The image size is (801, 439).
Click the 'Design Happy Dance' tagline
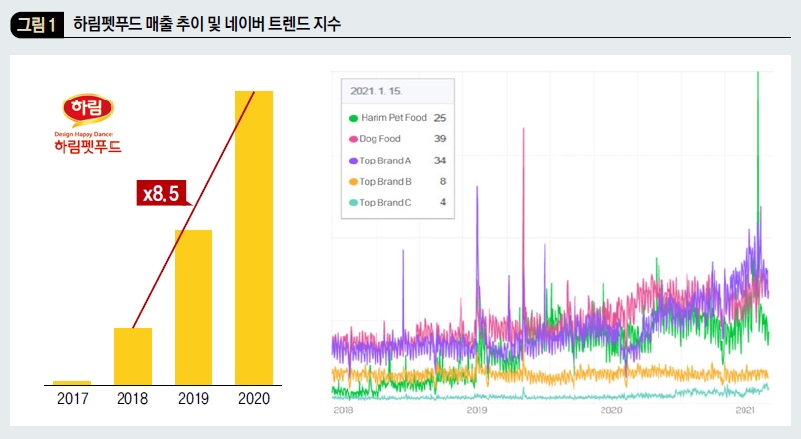tap(84, 134)
